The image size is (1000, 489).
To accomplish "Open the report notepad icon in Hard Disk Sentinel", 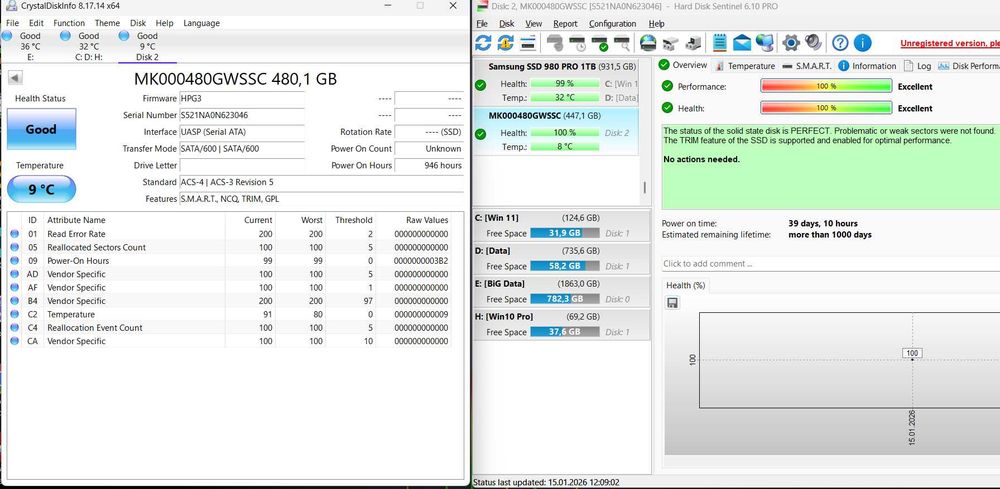I will (720, 43).
